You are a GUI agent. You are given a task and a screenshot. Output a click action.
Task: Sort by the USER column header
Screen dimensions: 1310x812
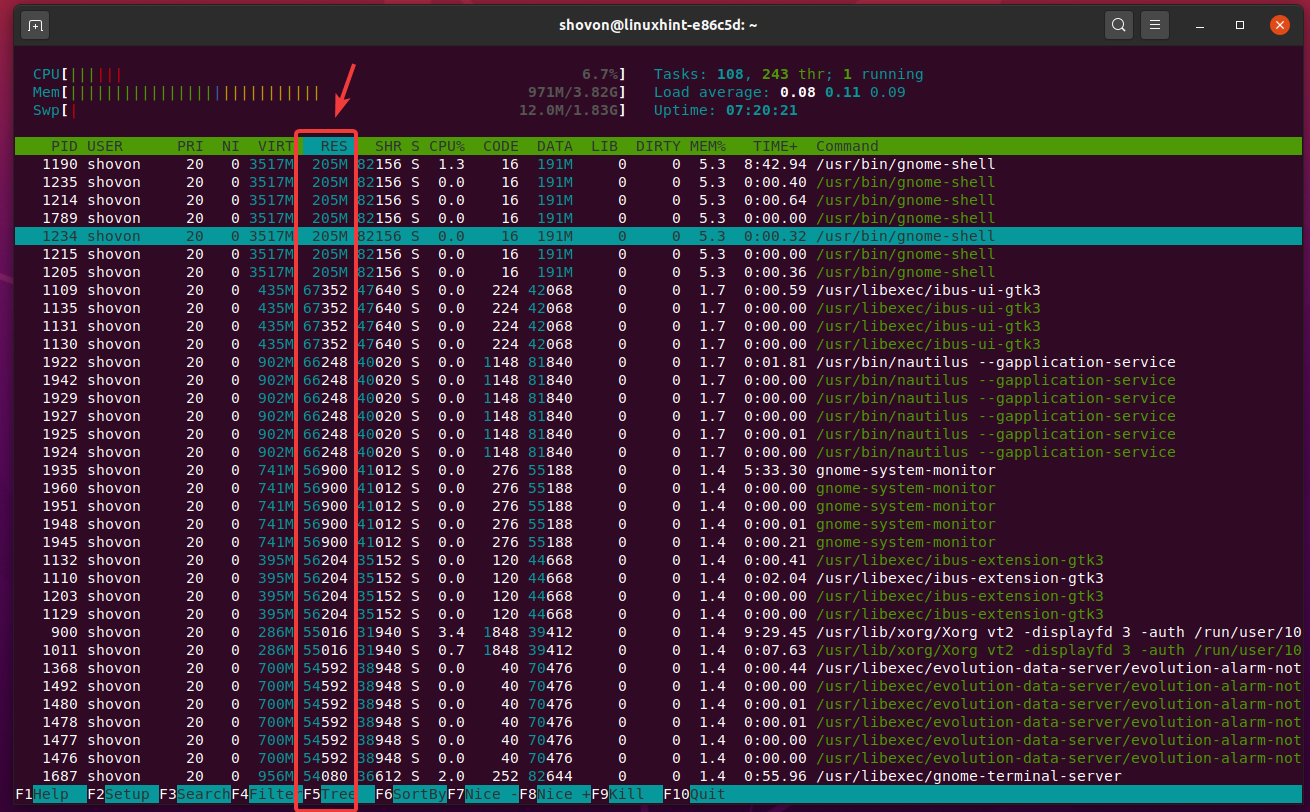click(x=105, y=146)
